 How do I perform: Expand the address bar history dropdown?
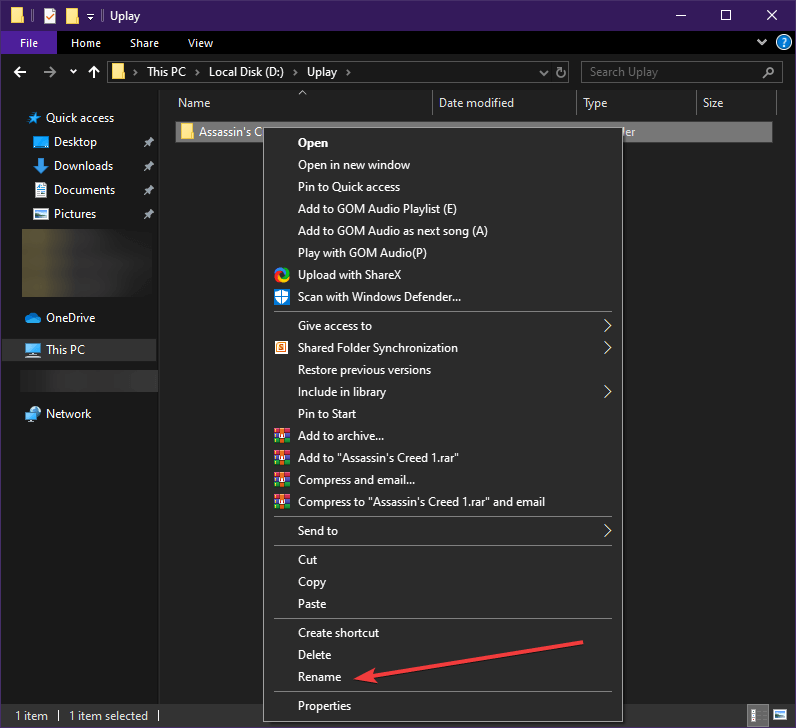point(543,73)
